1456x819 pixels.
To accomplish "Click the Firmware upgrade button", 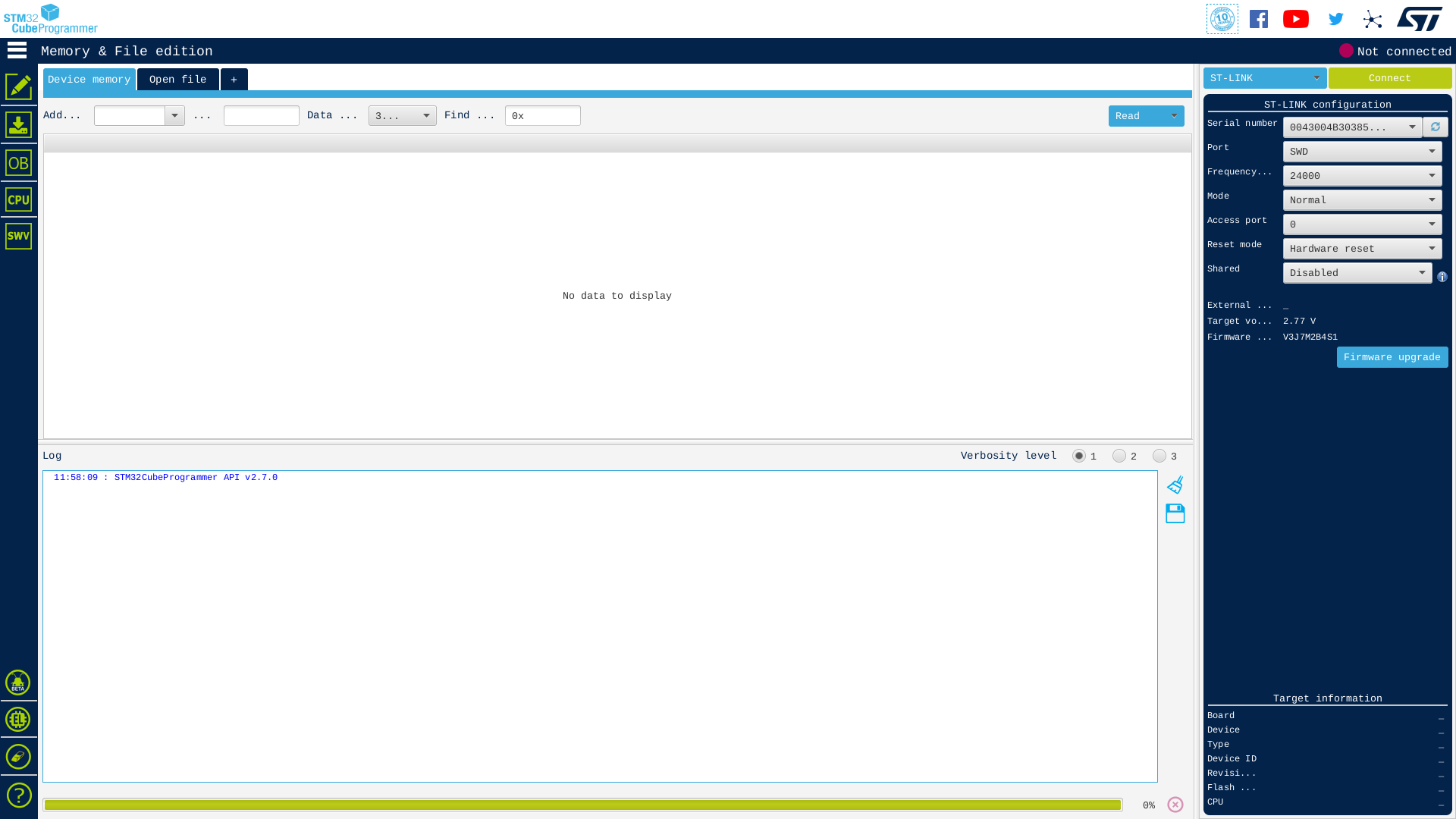I will pos(1392,357).
